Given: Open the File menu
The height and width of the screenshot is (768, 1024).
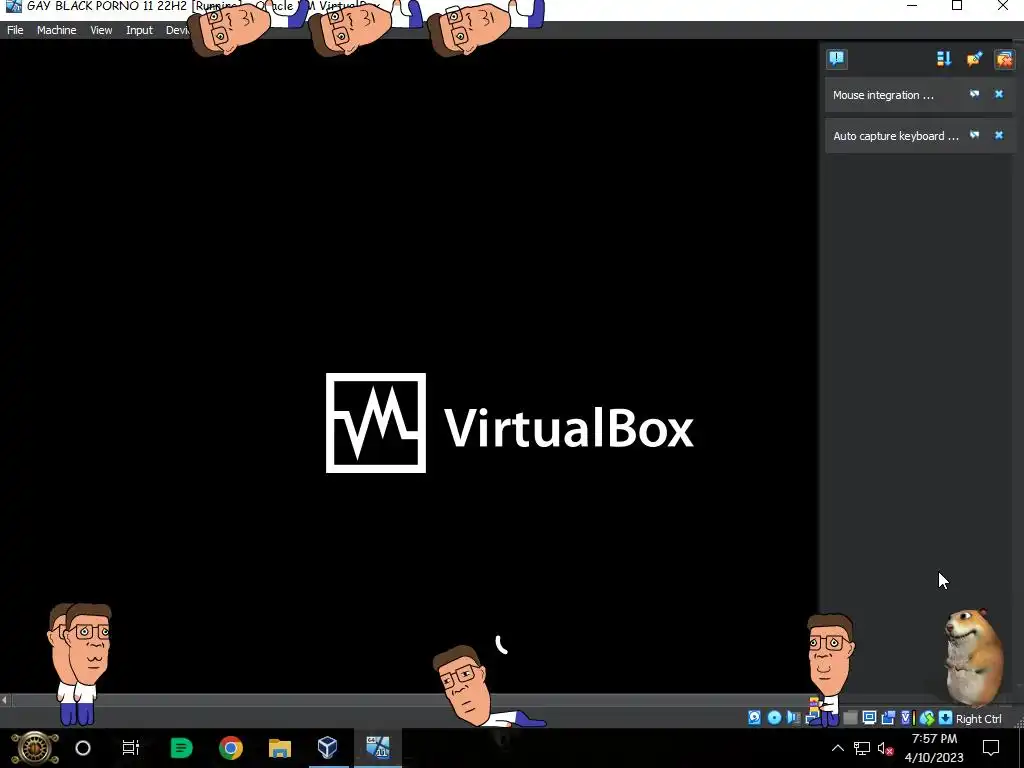Looking at the screenshot, I should pos(15,30).
